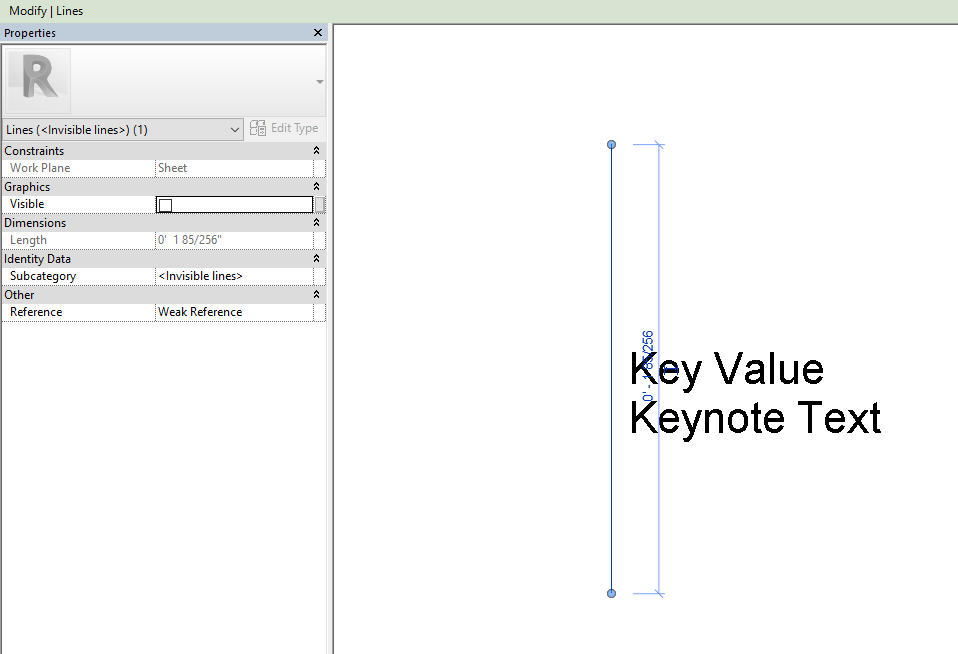This screenshot has width=958, height=654.
Task: Collapse the Dimensions section
Action: coord(316,222)
